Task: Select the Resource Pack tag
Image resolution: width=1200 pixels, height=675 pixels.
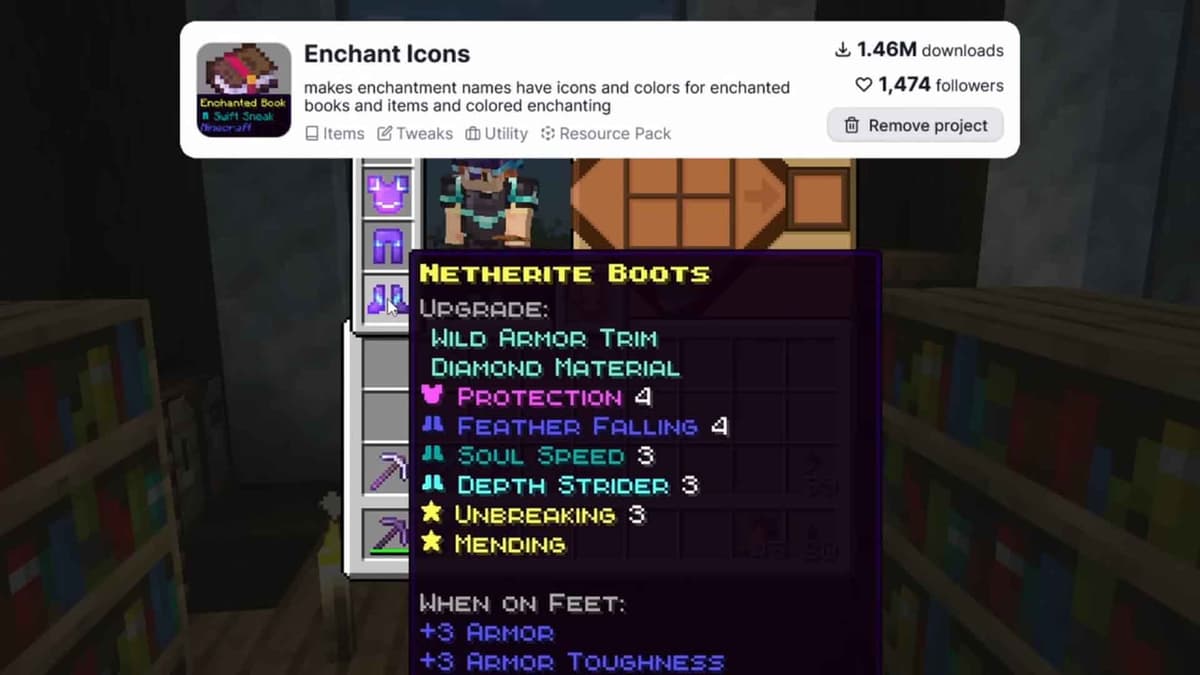Action: pyautogui.click(x=606, y=133)
